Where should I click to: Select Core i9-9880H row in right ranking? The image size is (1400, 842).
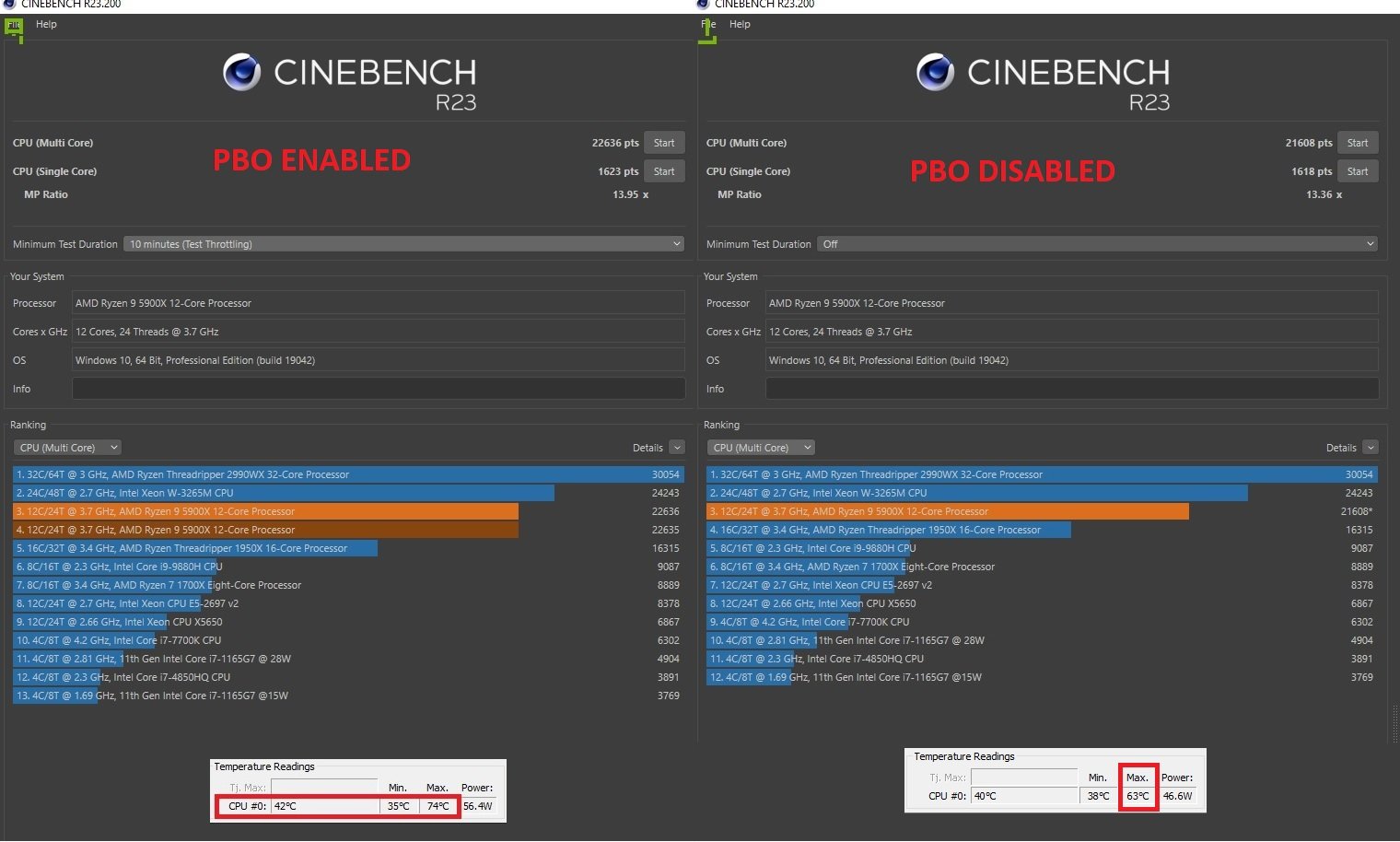click(1042, 548)
